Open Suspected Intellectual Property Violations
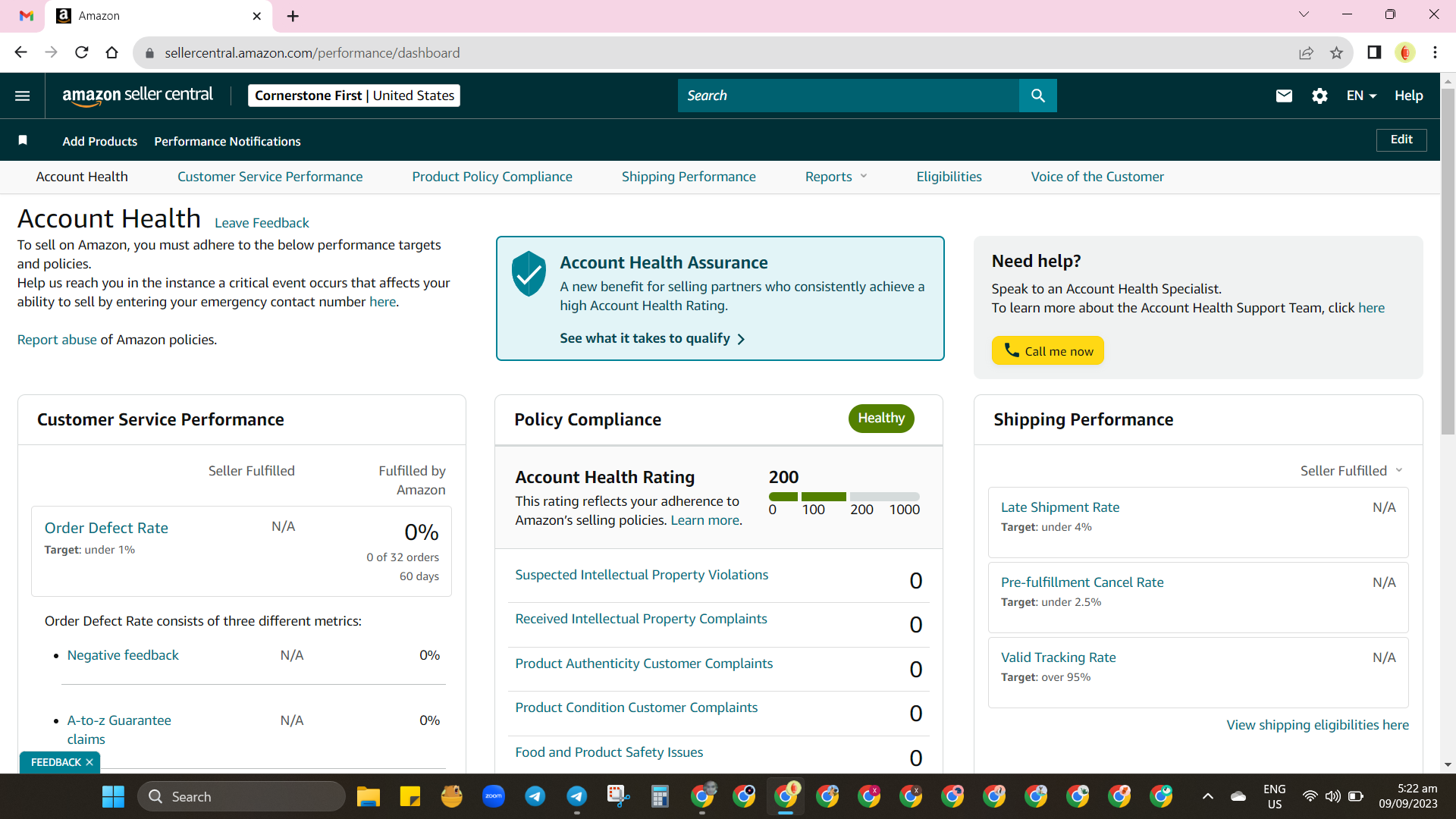 coord(642,575)
